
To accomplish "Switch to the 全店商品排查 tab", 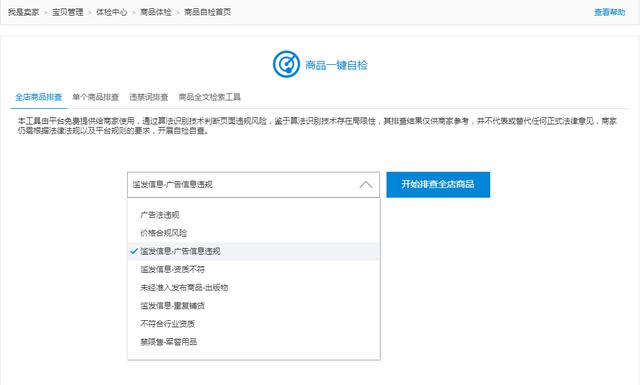I will point(39,97).
